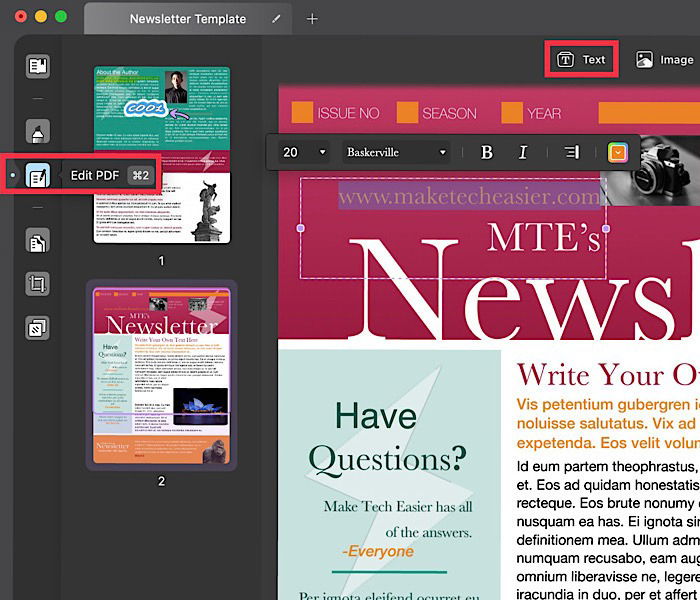This screenshot has width=700, height=600.
Task: Click the www.maketecheasier.com text
Action: (x=469, y=196)
